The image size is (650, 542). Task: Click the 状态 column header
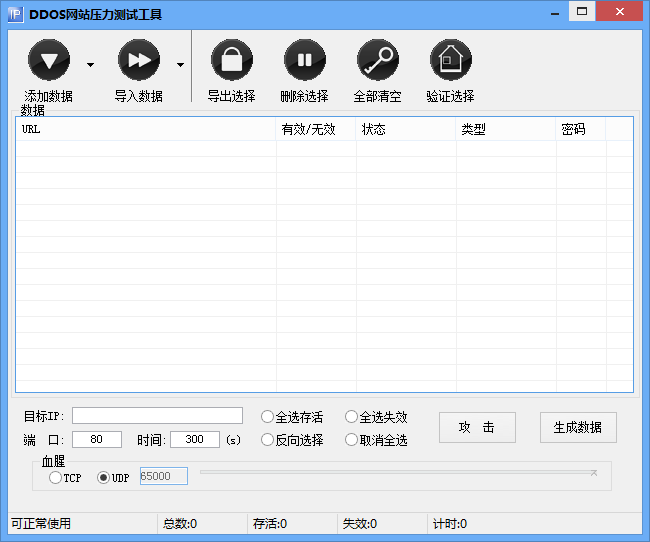coord(406,129)
